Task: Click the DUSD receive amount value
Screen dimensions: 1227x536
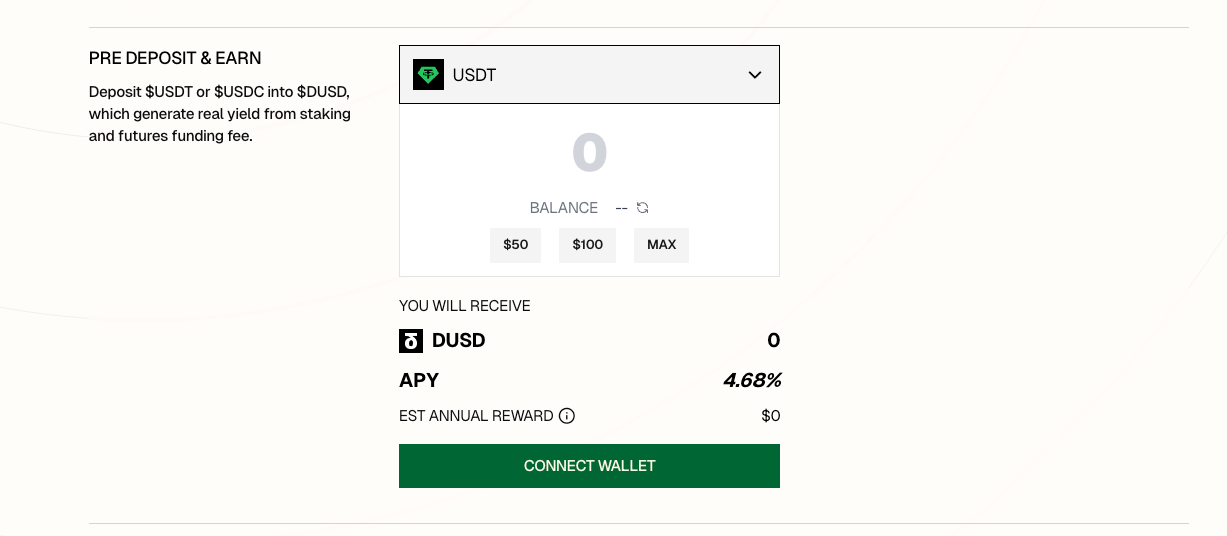Action: pos(773,341)
